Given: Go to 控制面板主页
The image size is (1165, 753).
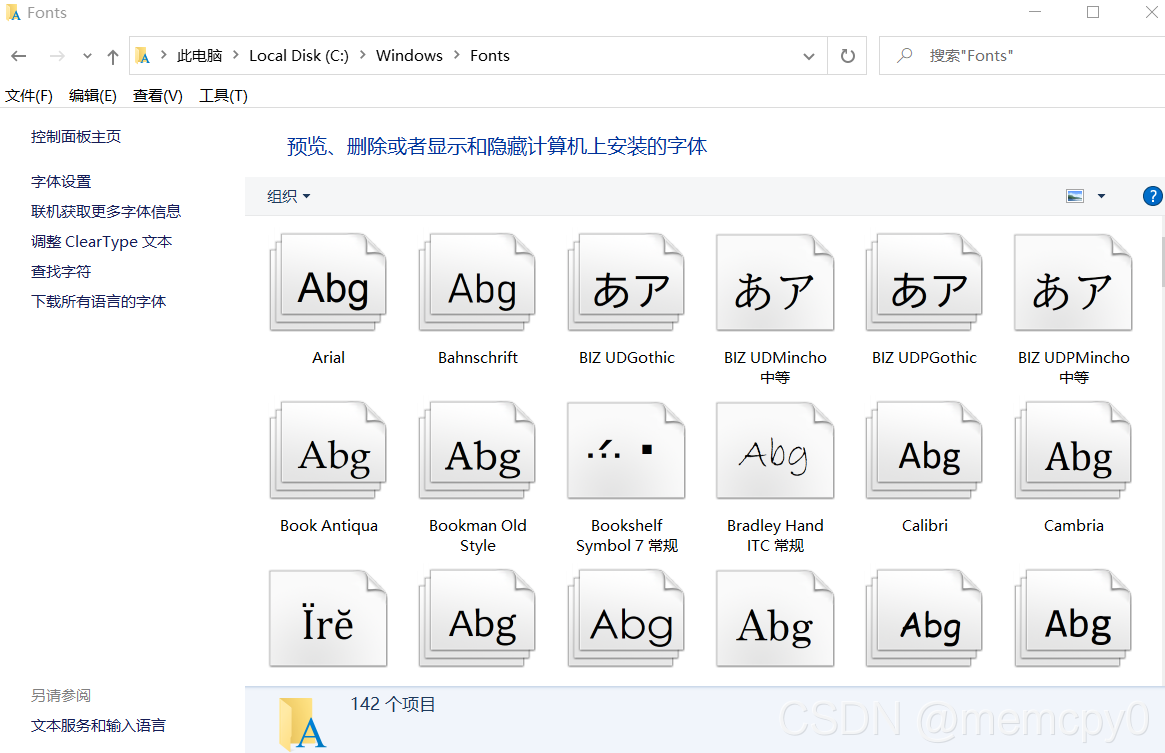Looking at the screenshot, I should click(76, 137).
